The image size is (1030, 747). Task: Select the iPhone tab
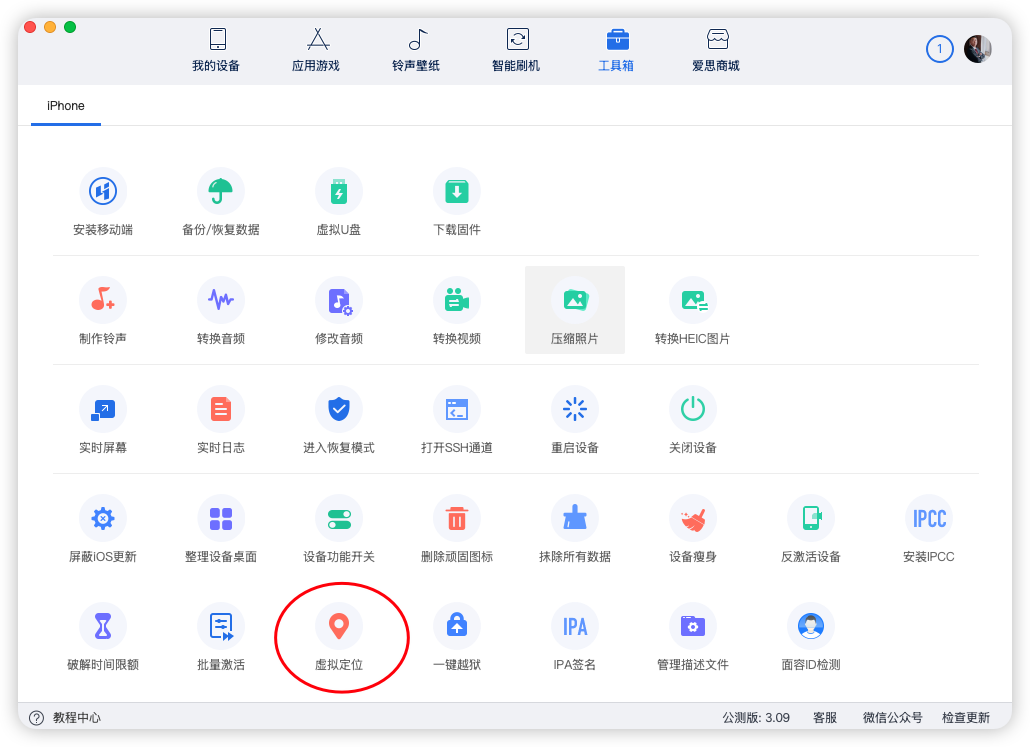(65, 105)
